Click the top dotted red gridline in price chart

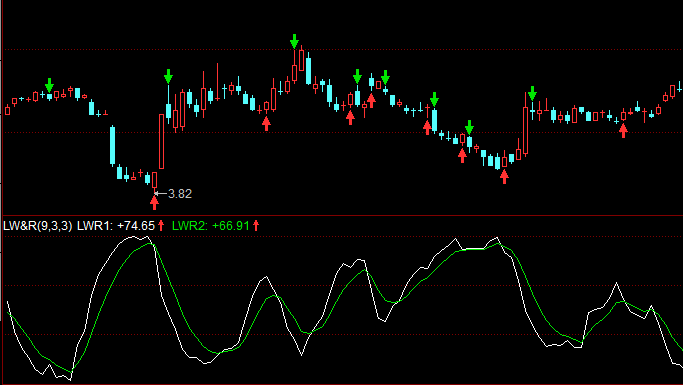point(342,50)
